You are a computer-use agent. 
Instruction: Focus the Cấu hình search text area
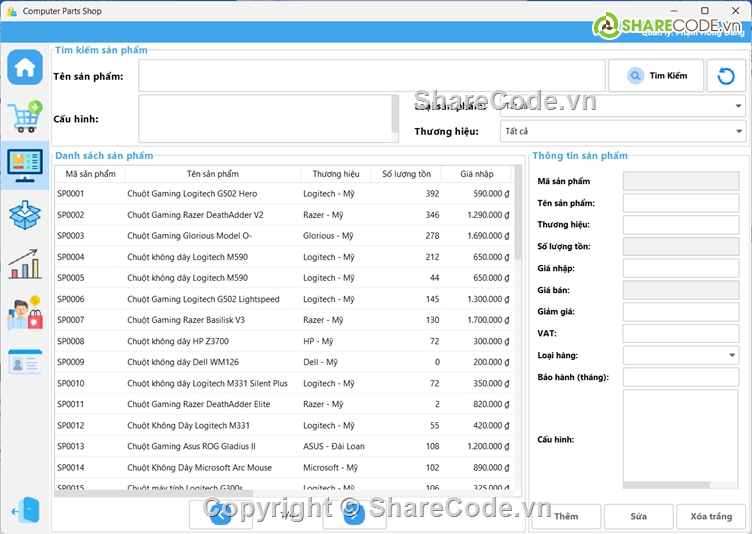click(x=265, y=119)
